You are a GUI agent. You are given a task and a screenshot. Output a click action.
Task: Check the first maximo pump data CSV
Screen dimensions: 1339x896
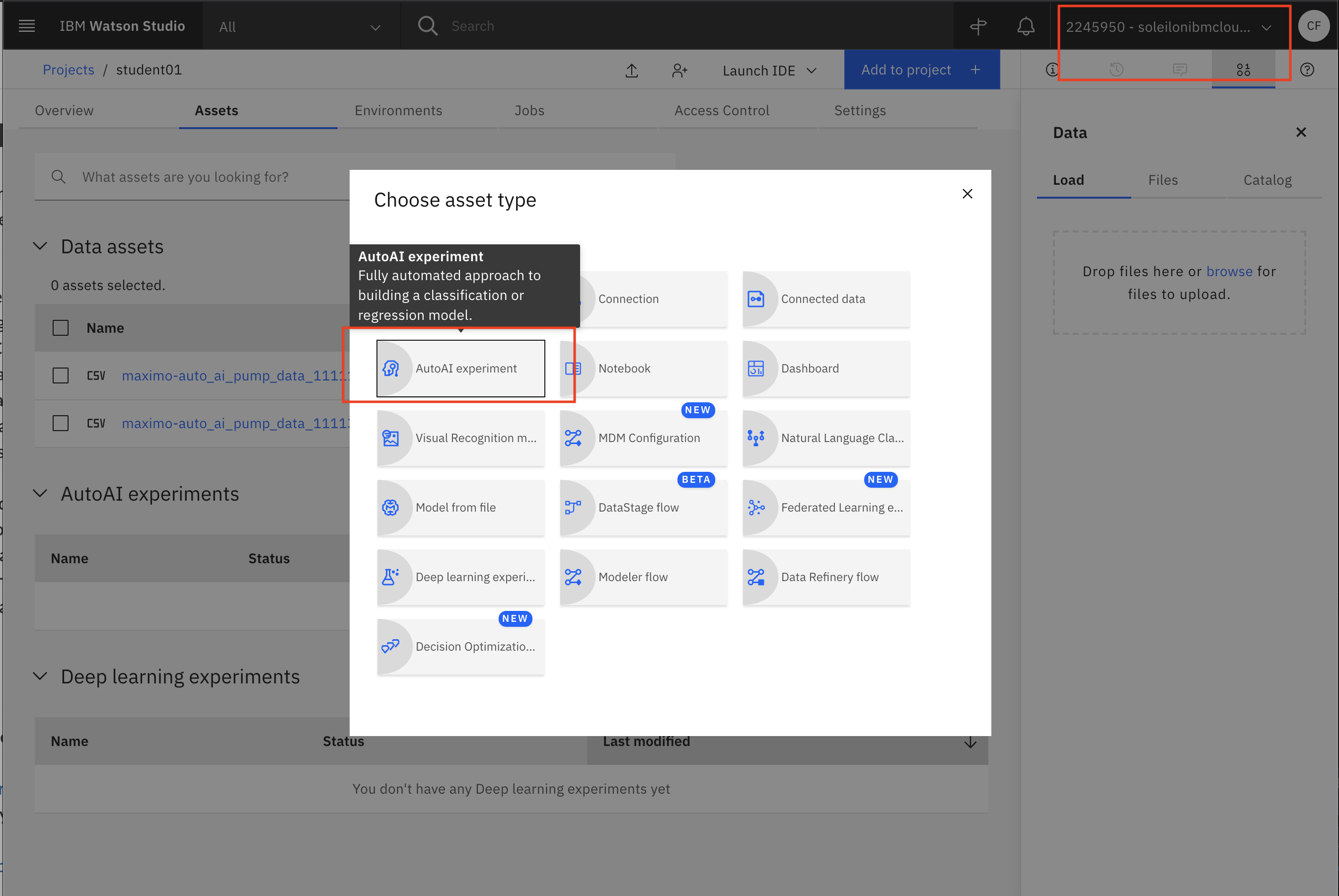61,375
